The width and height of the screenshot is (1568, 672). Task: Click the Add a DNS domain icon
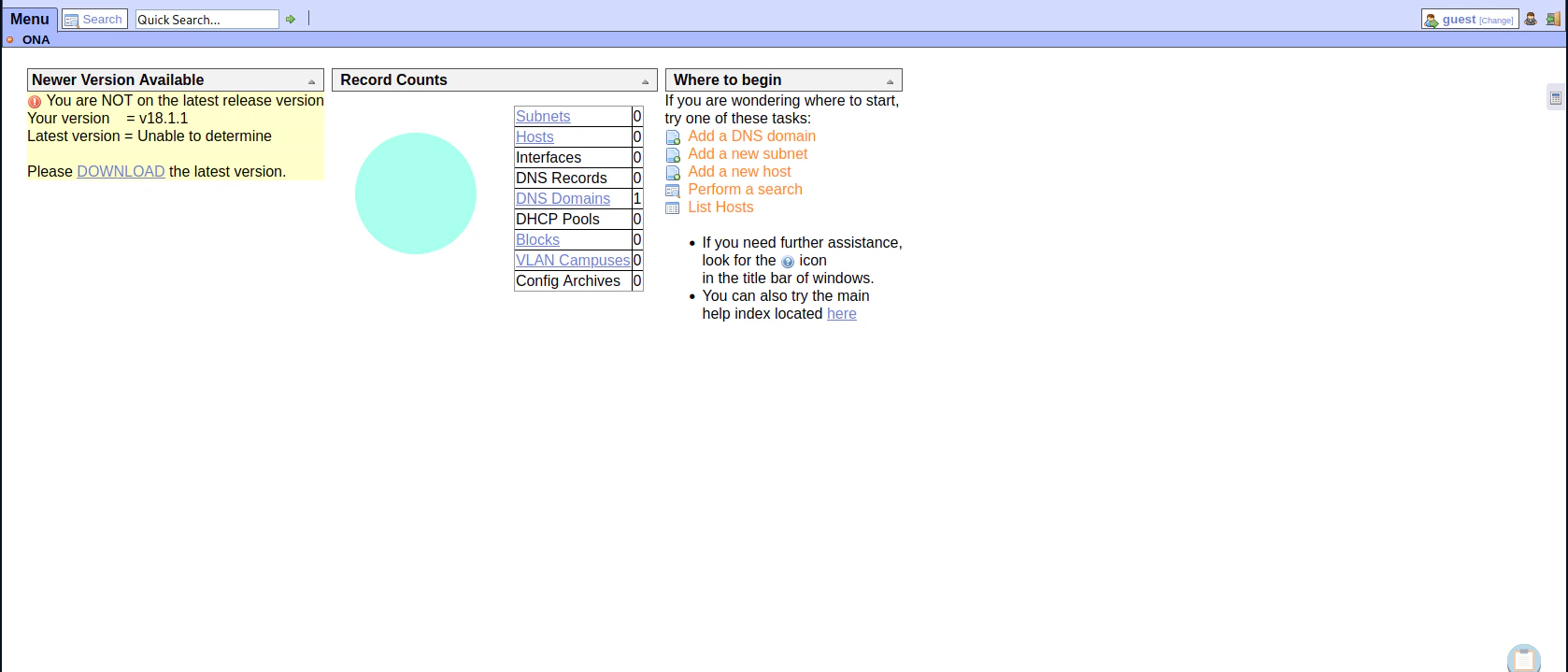673,137
